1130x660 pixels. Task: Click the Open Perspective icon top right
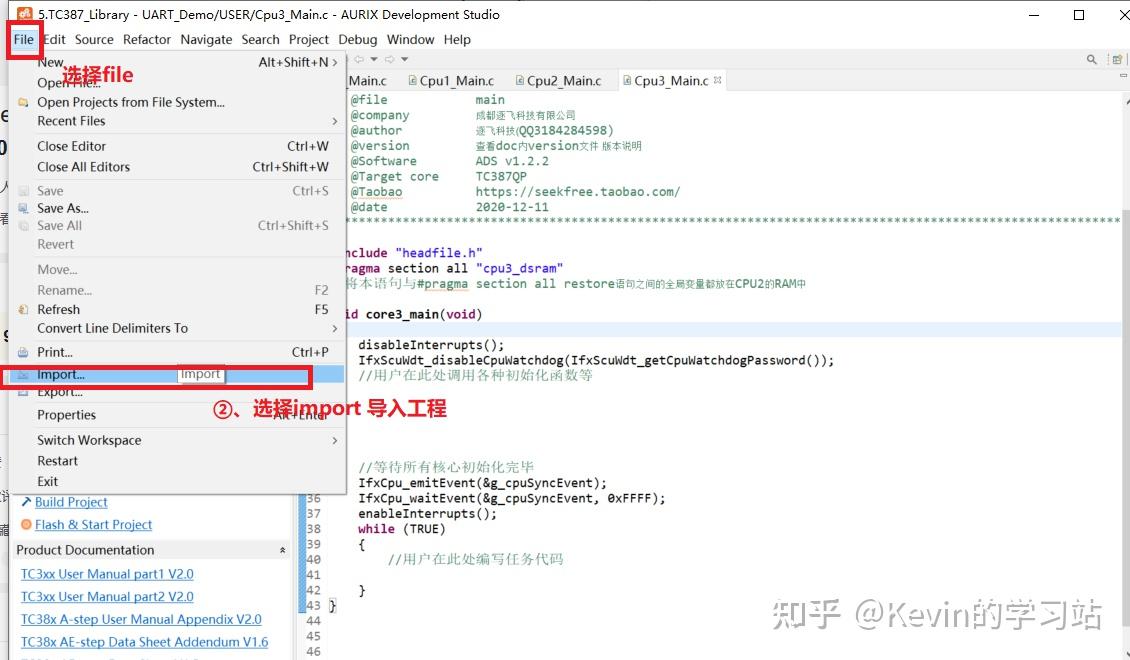1116,59
